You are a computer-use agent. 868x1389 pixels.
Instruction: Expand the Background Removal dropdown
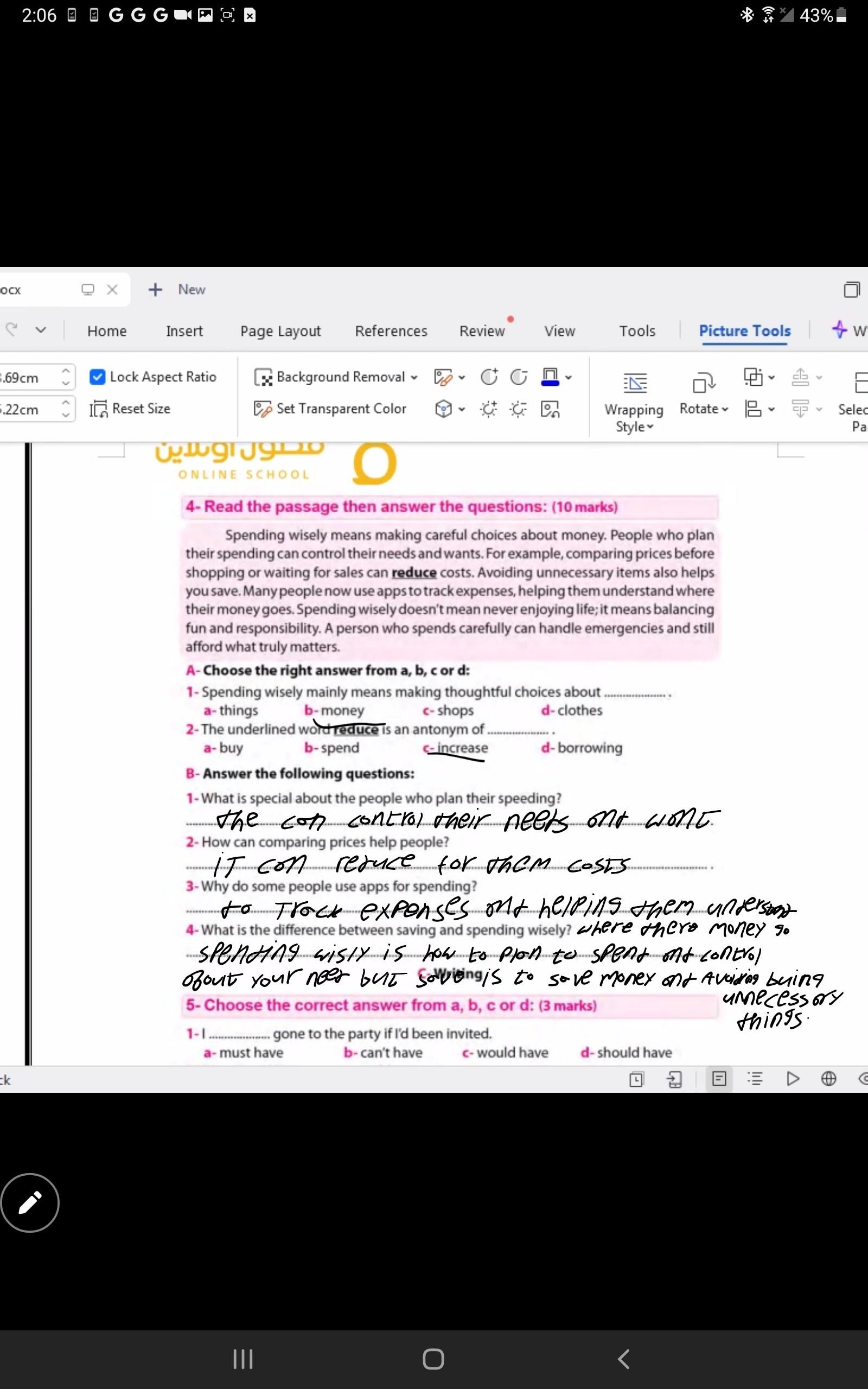pyautogui.click(x=414, y=378)
